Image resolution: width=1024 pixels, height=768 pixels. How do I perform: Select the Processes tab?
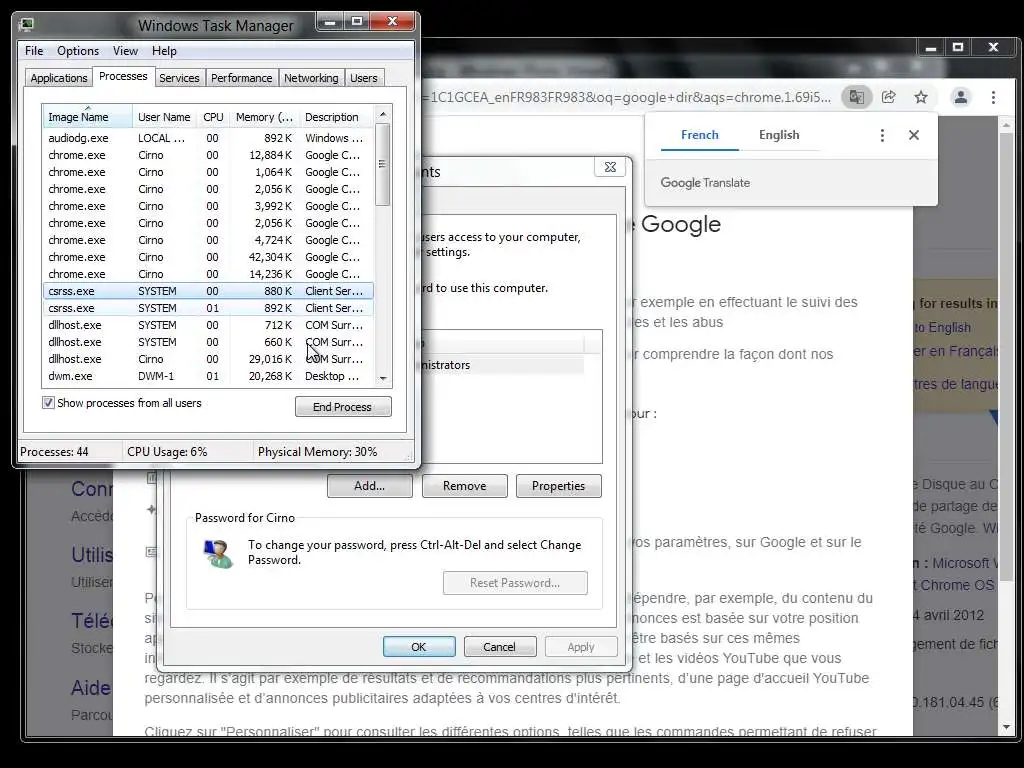[x=123, y=76]
